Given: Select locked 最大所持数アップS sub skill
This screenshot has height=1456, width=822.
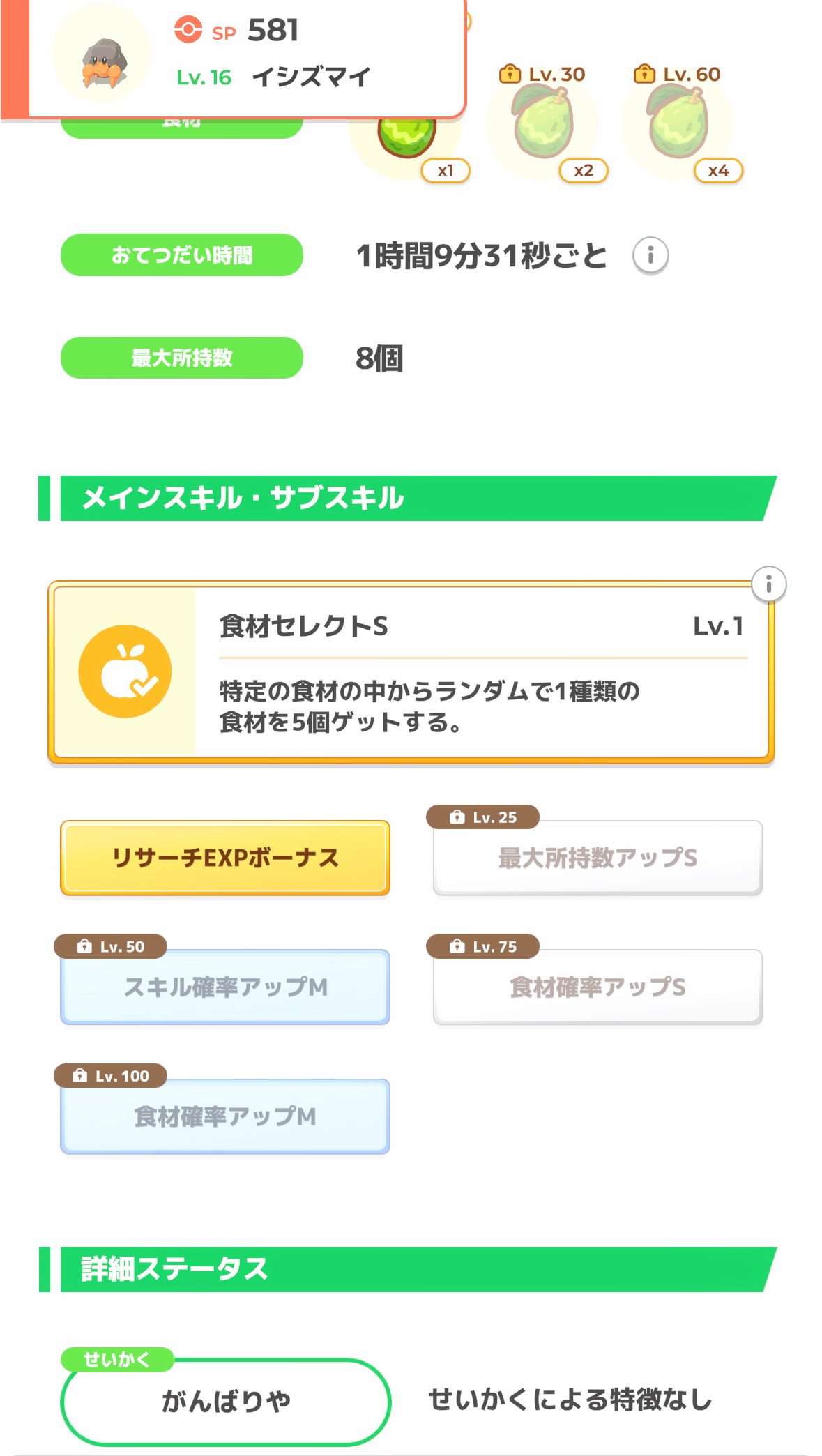Looking at the screenshot, I should [x=598, y=858].
